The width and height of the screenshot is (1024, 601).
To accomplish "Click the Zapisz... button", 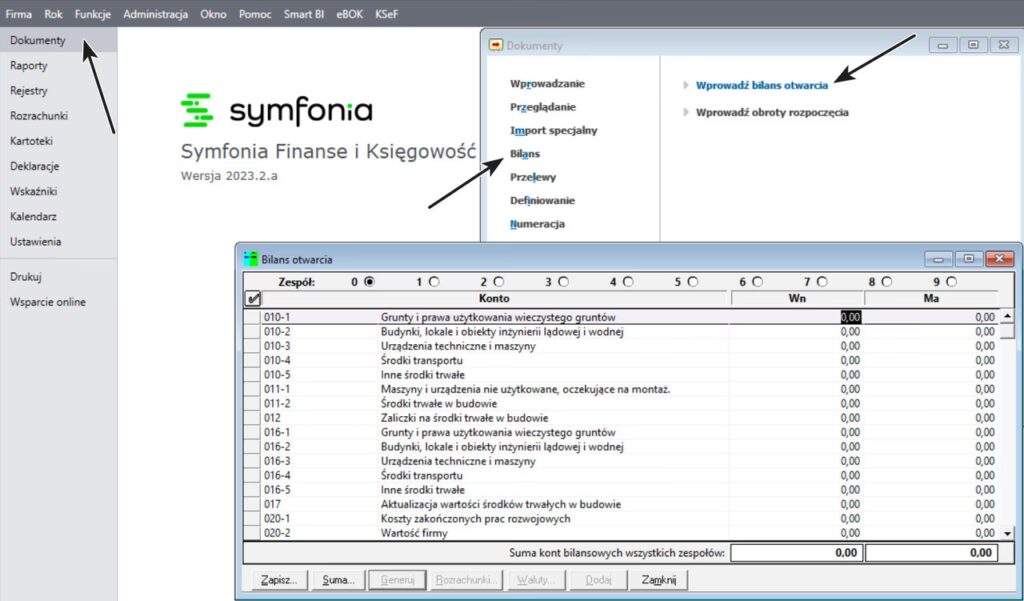I will pos(275,579).
